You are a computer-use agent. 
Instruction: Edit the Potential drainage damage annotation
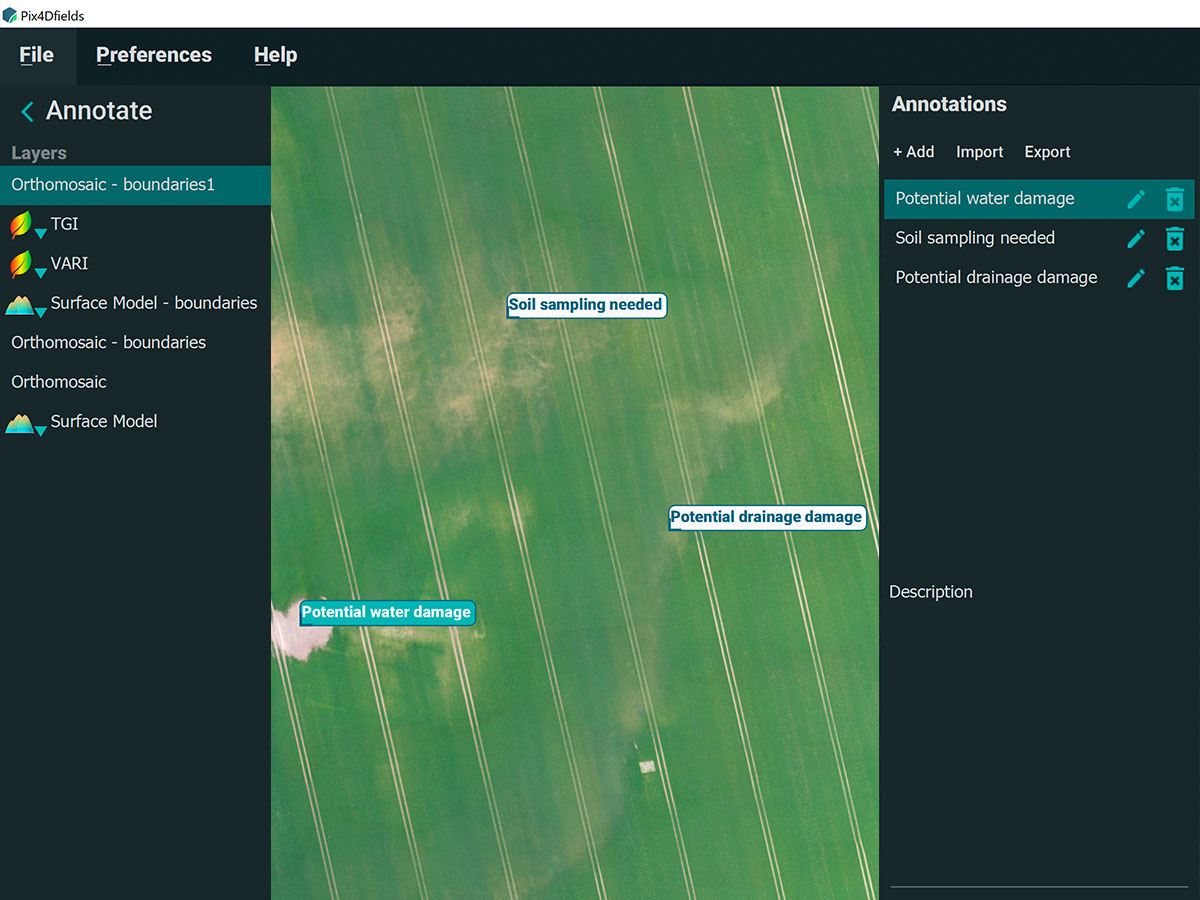pyautogui.click(x=1135, y=278)
